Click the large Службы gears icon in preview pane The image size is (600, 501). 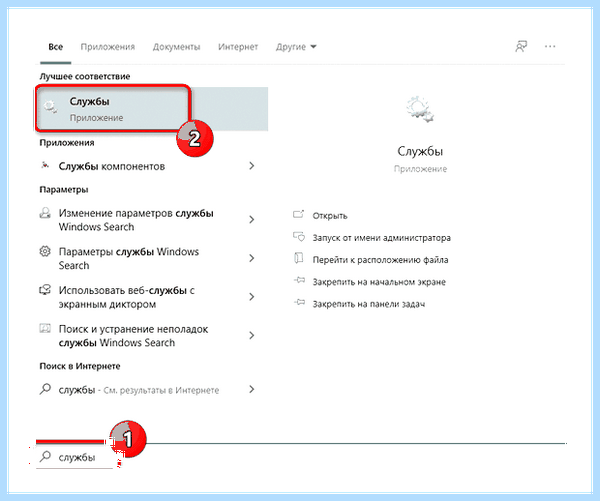[420, 109]
